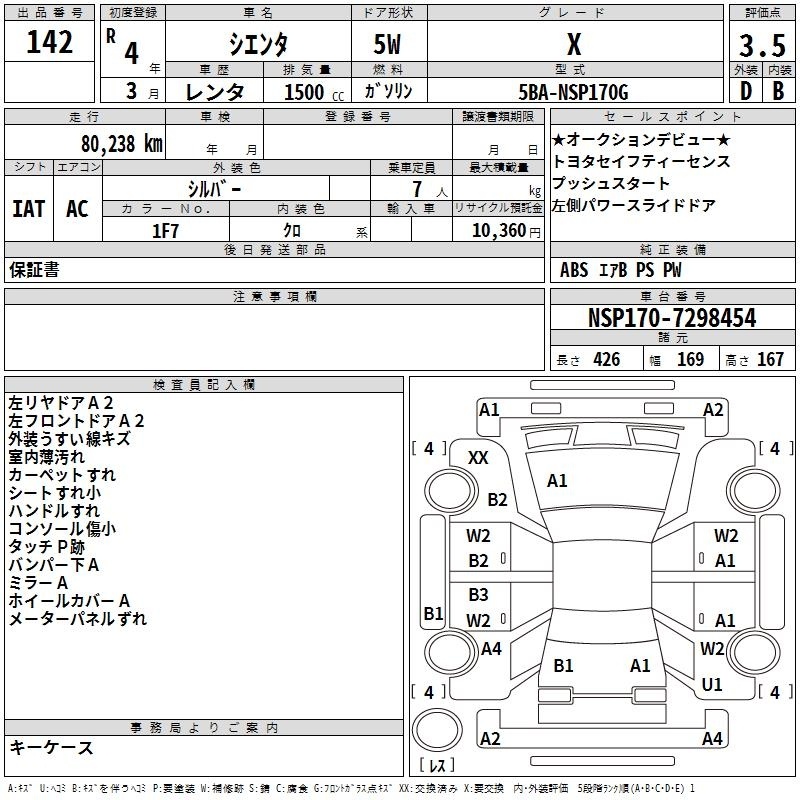The image size is (800, 800).
Task: Click the first registration year R 4
Action: tap(123, 47)
